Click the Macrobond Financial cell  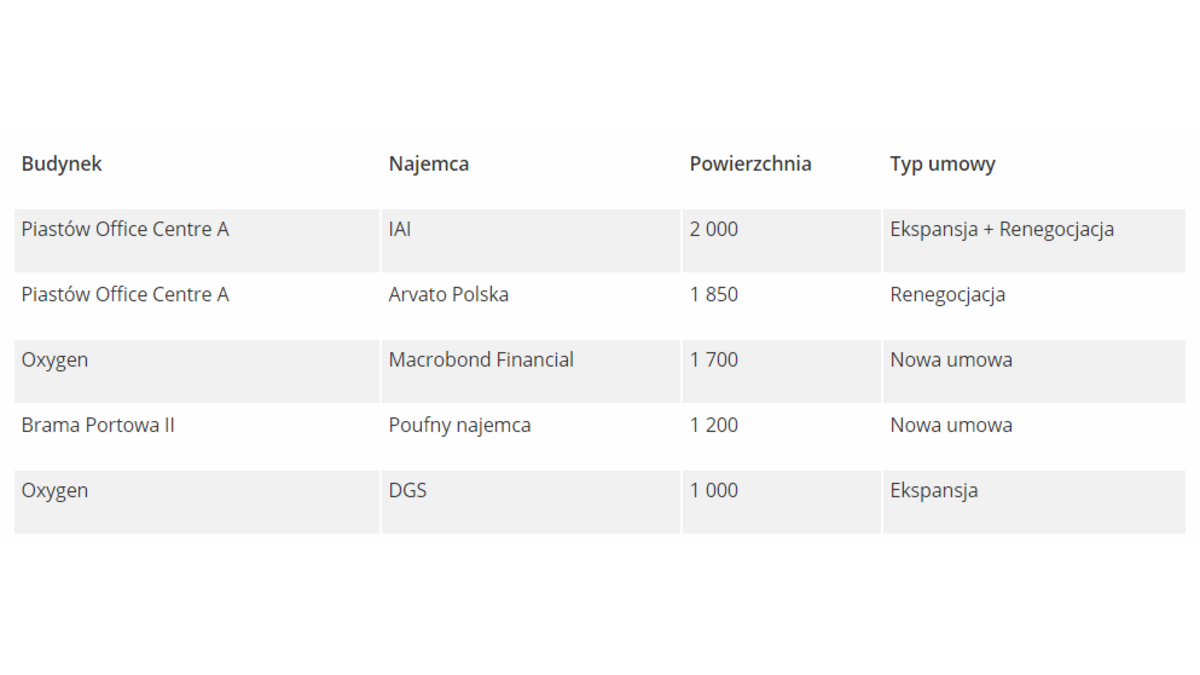481,360
